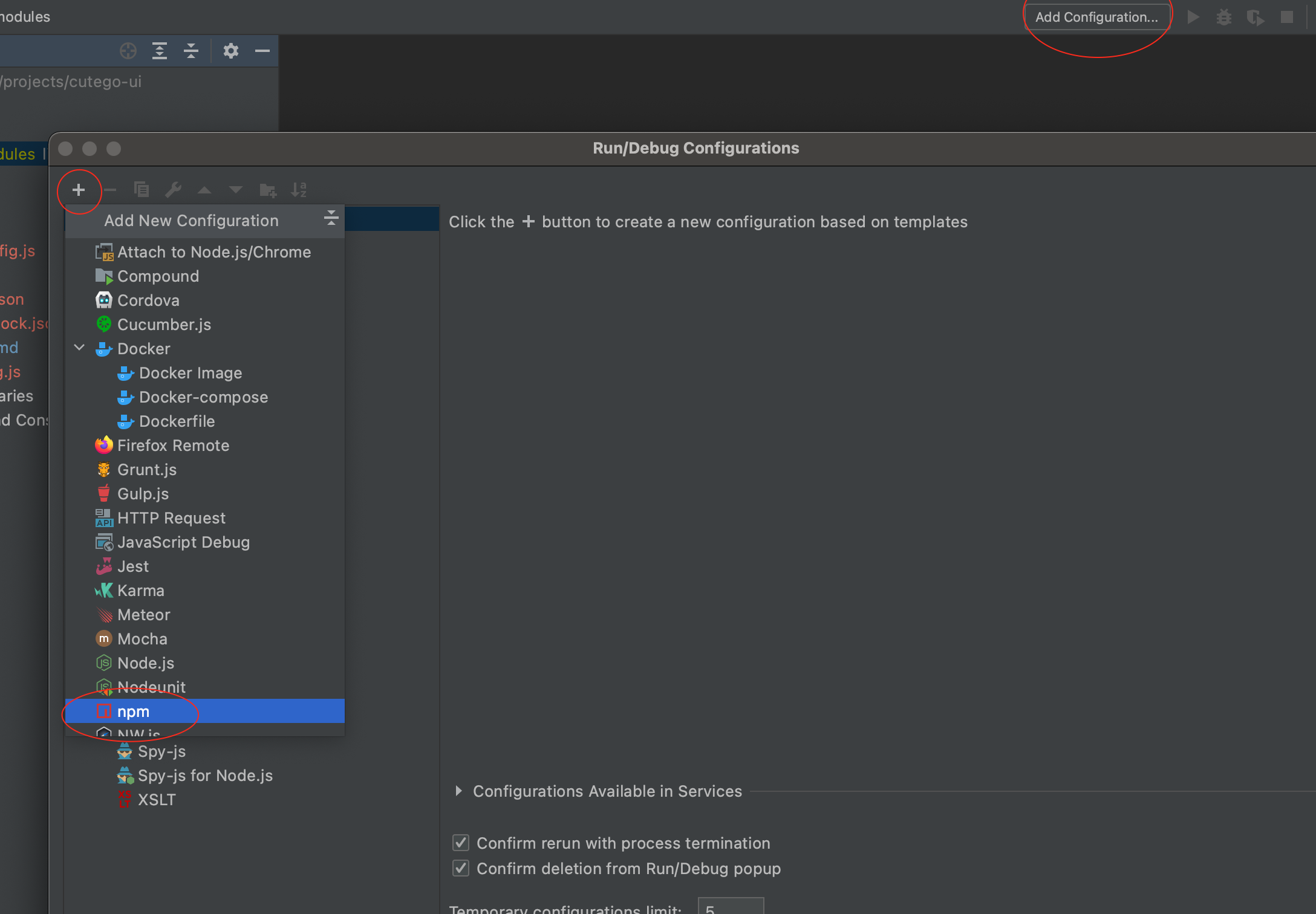The height and width of the screenshot is (914, 1316).
Task: Click the move down arrow icon
Action: tap(236, 190)
